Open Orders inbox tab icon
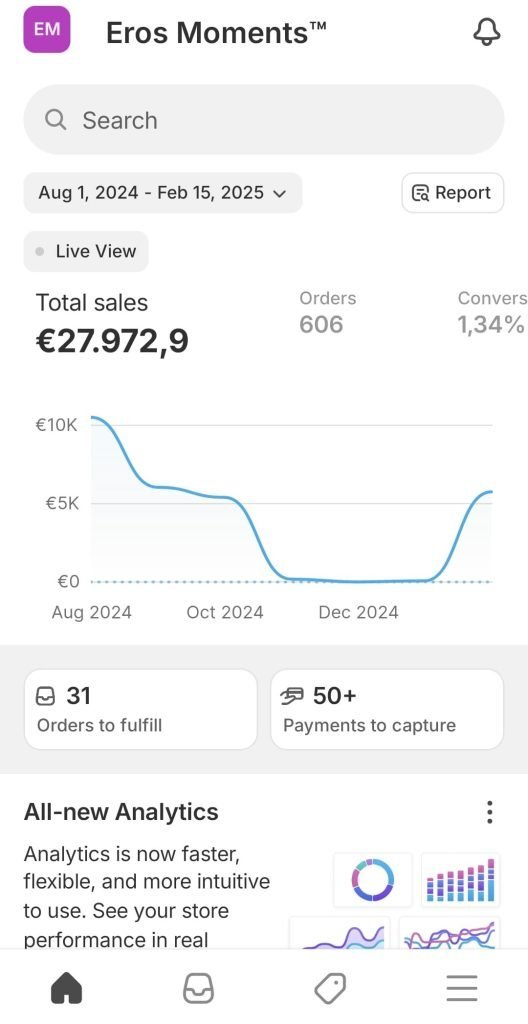This screenshot has width=528, height=1024. coord(198,988)
